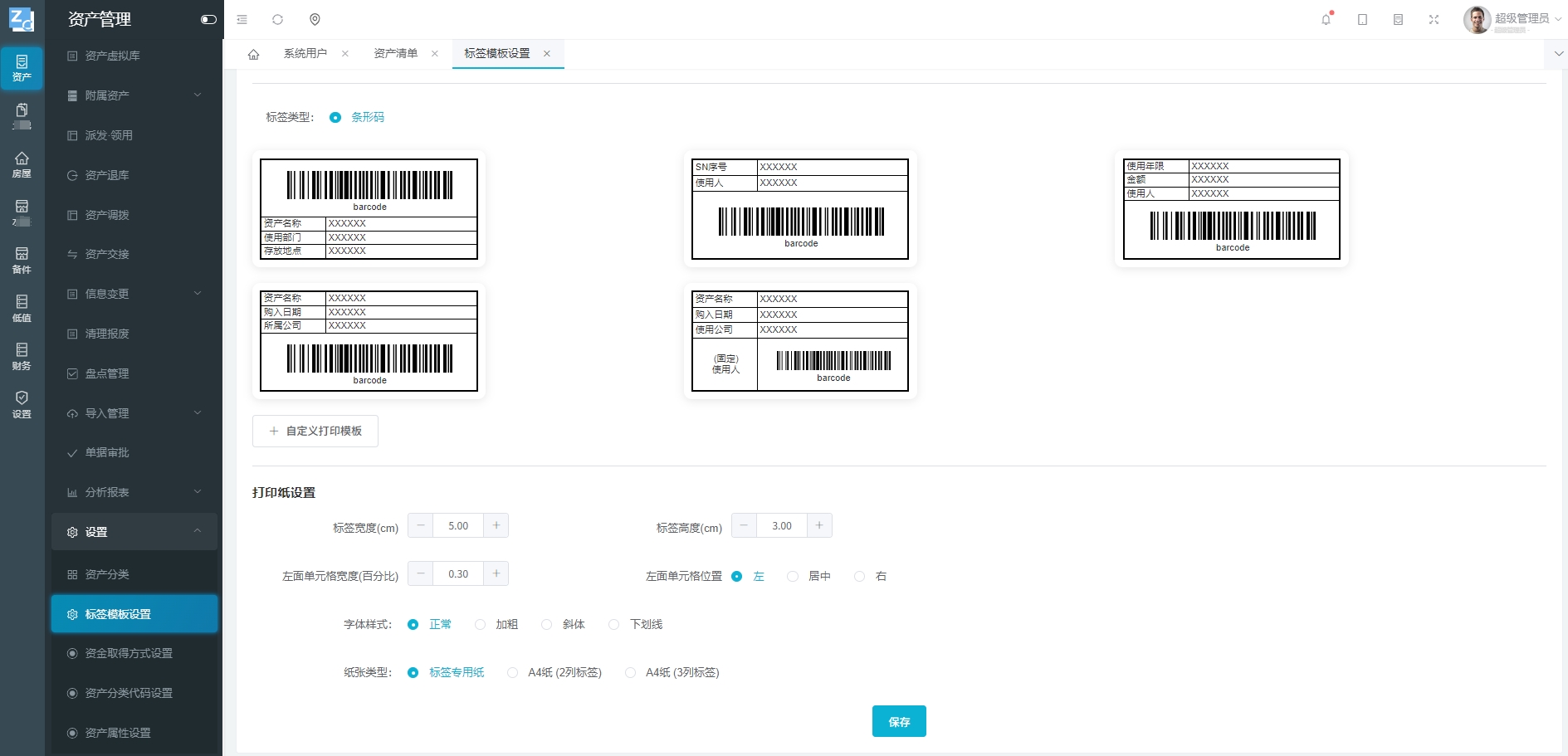Click the fullscreen expand icon in the top bar
Viewport: 1568px width, 756px height.
coord(1434,19)
